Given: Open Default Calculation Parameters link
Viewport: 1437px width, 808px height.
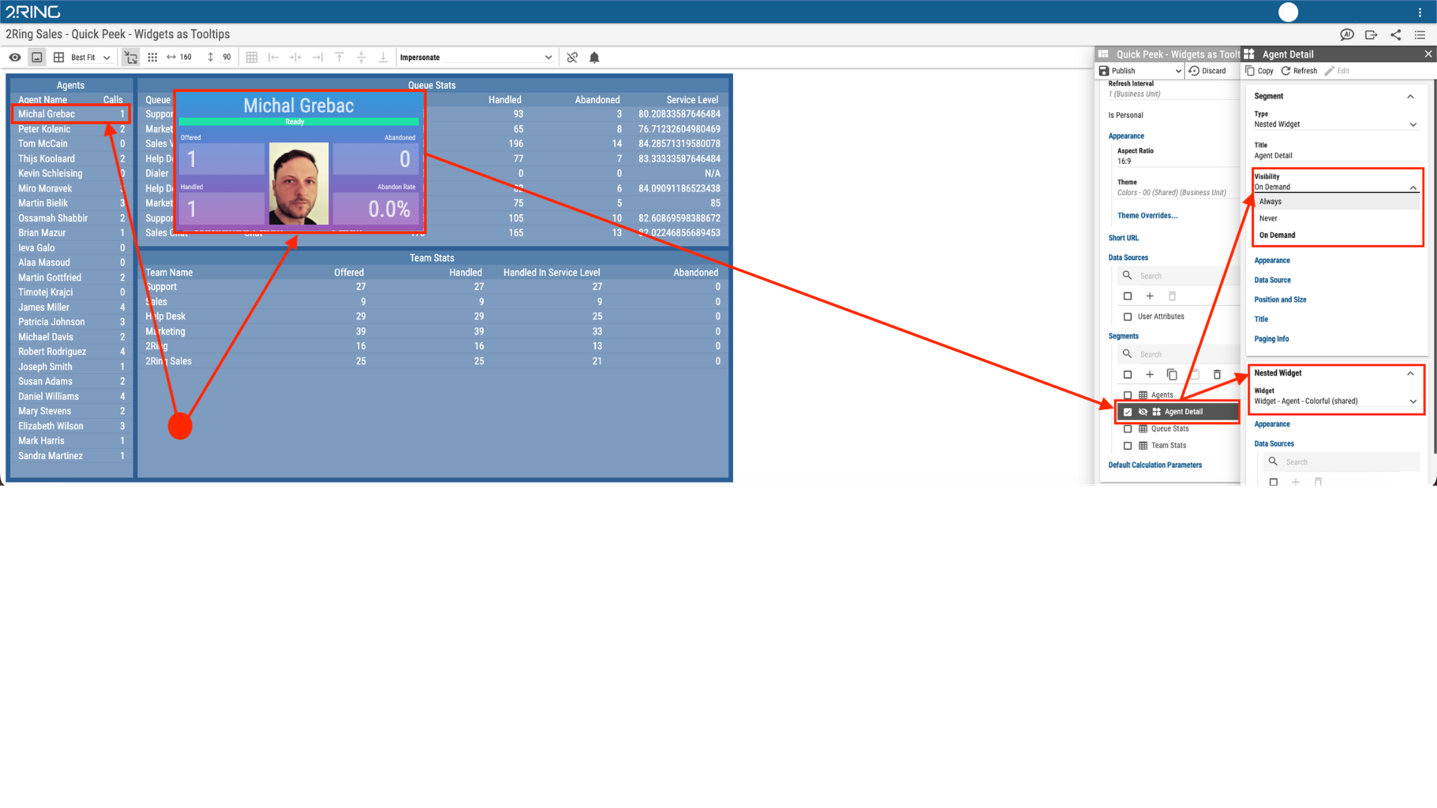Looking at the screenshot, I should (1155, 465).
